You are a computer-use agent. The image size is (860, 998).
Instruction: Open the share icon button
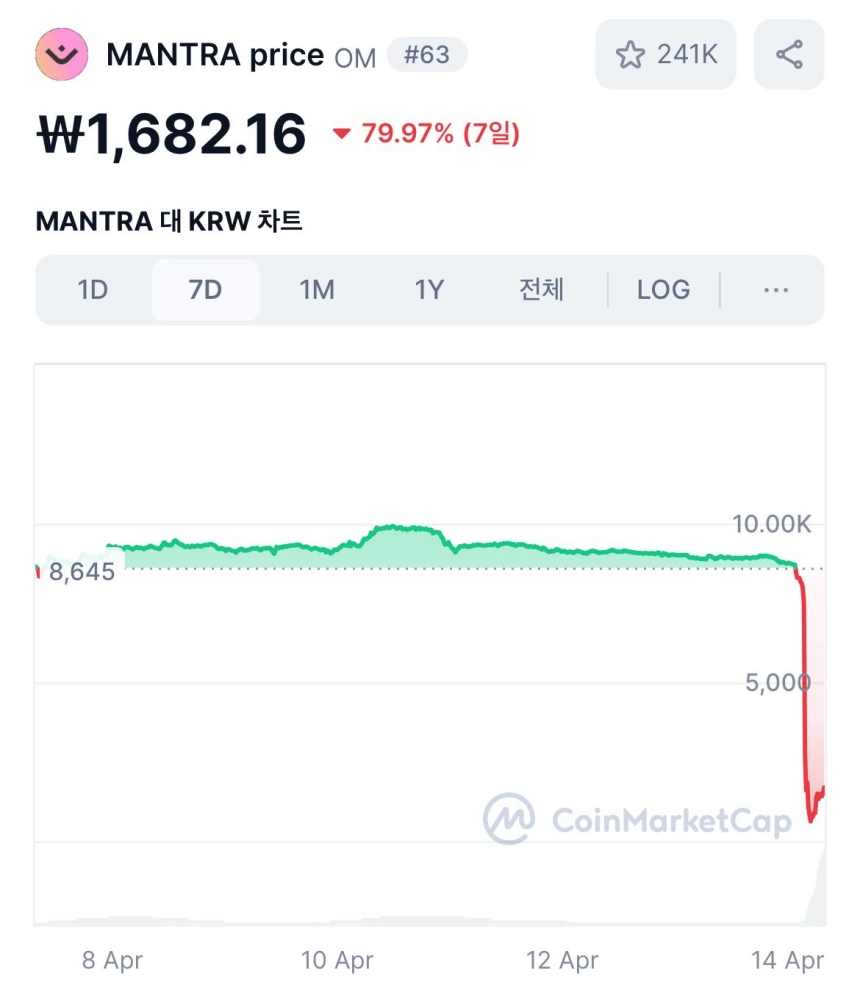point(789,55)
